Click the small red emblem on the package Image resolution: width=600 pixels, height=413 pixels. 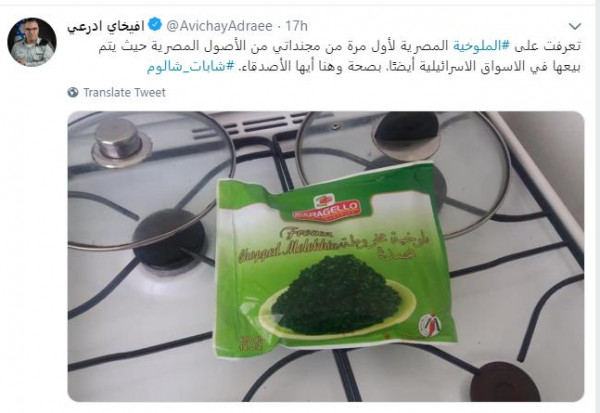click(430, 326)
